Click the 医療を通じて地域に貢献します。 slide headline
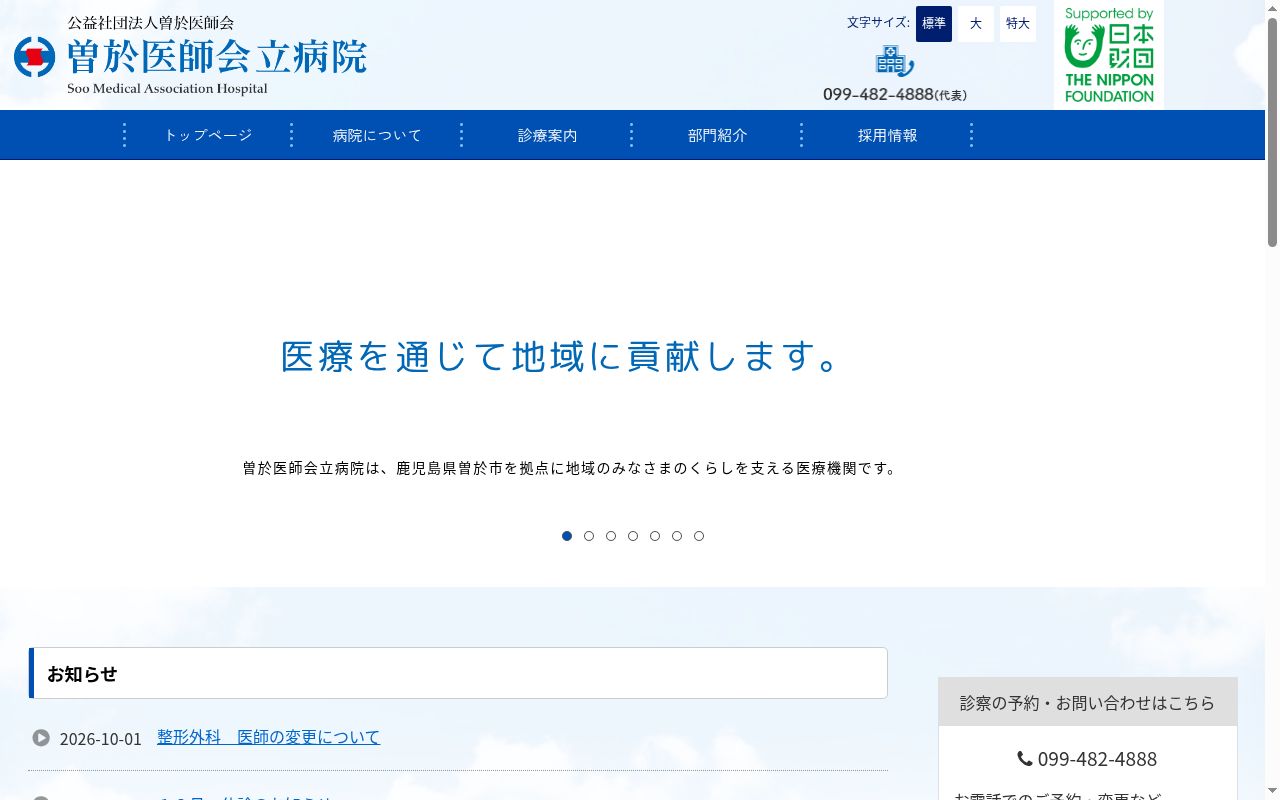This screenshot has height=800, width=1280. coord(563,356)
